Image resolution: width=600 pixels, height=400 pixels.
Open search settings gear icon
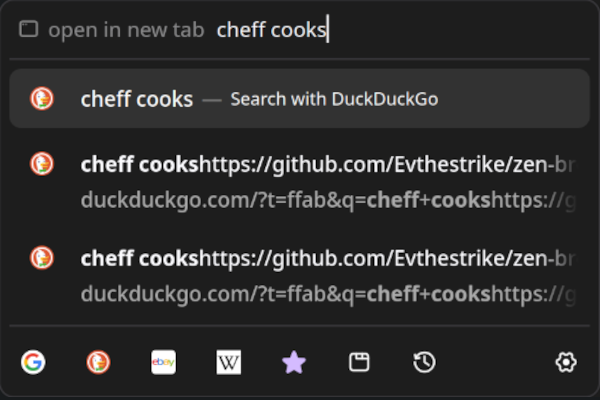566,362
